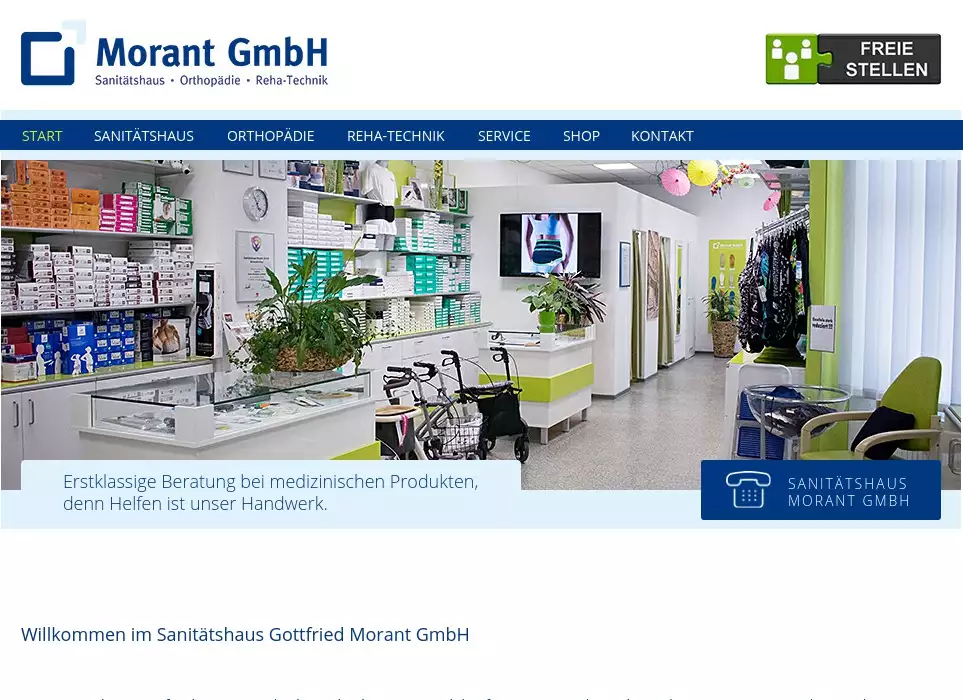This screenshot has height=700, width=963.
Task: Click the telephone icon in blue box
Action: pos(748,490)
